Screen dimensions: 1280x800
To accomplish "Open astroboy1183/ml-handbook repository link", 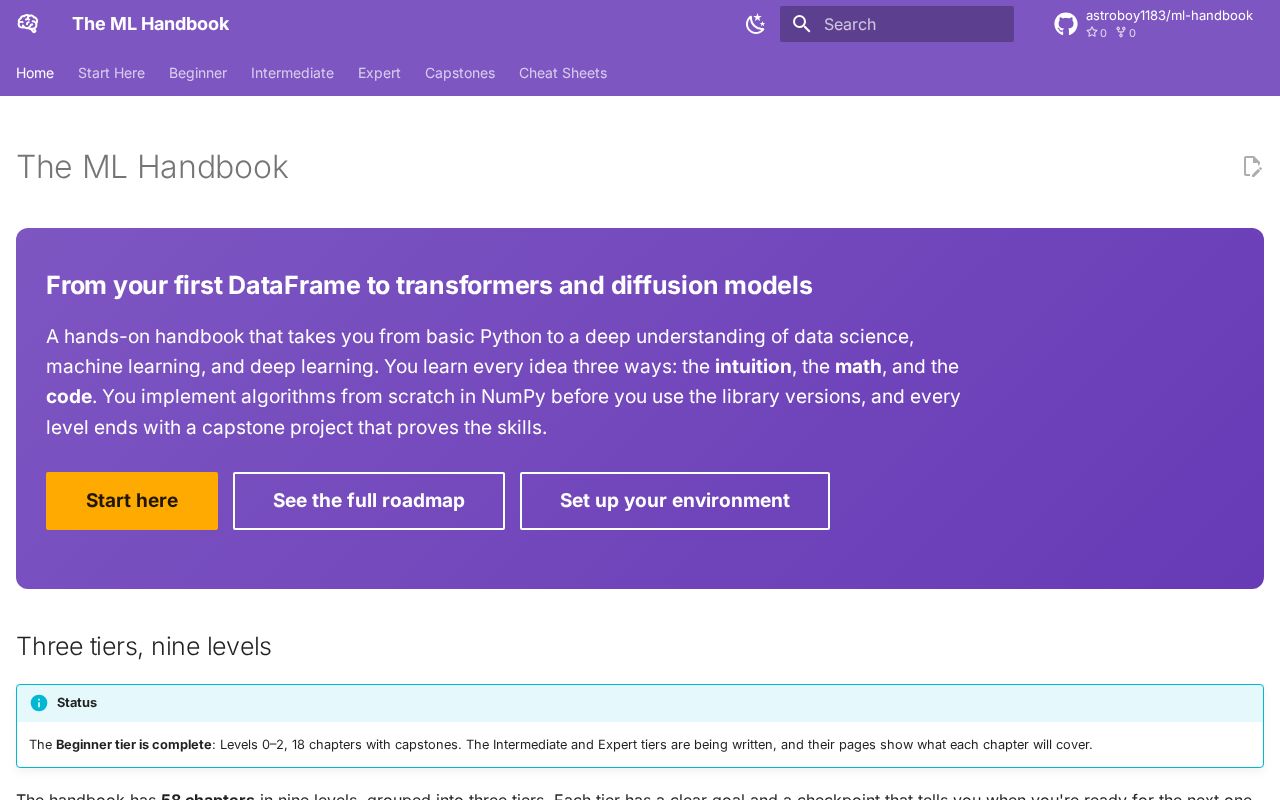I will click(x=1169, y=16).
